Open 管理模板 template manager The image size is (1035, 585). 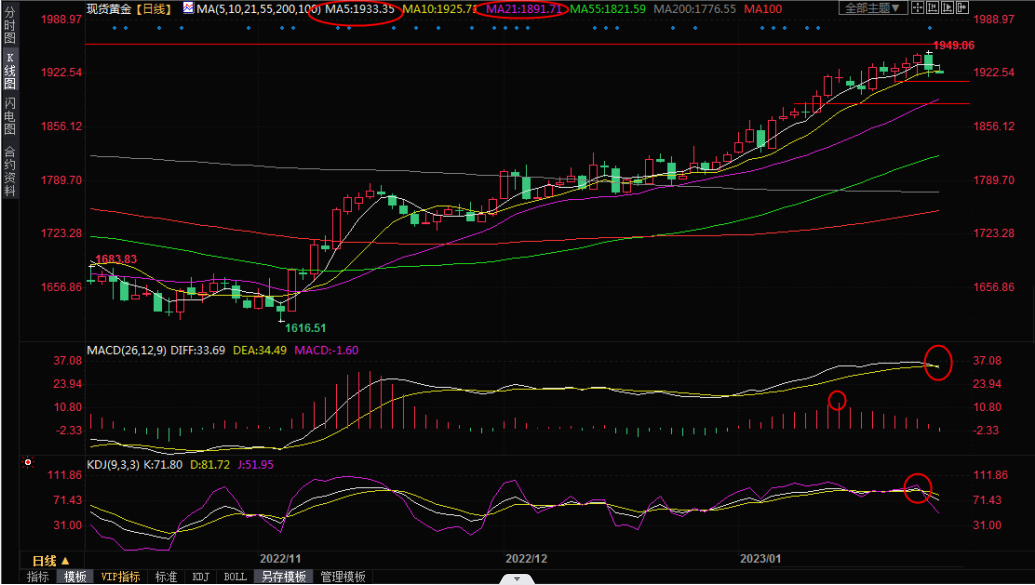(x=342, y=577)
